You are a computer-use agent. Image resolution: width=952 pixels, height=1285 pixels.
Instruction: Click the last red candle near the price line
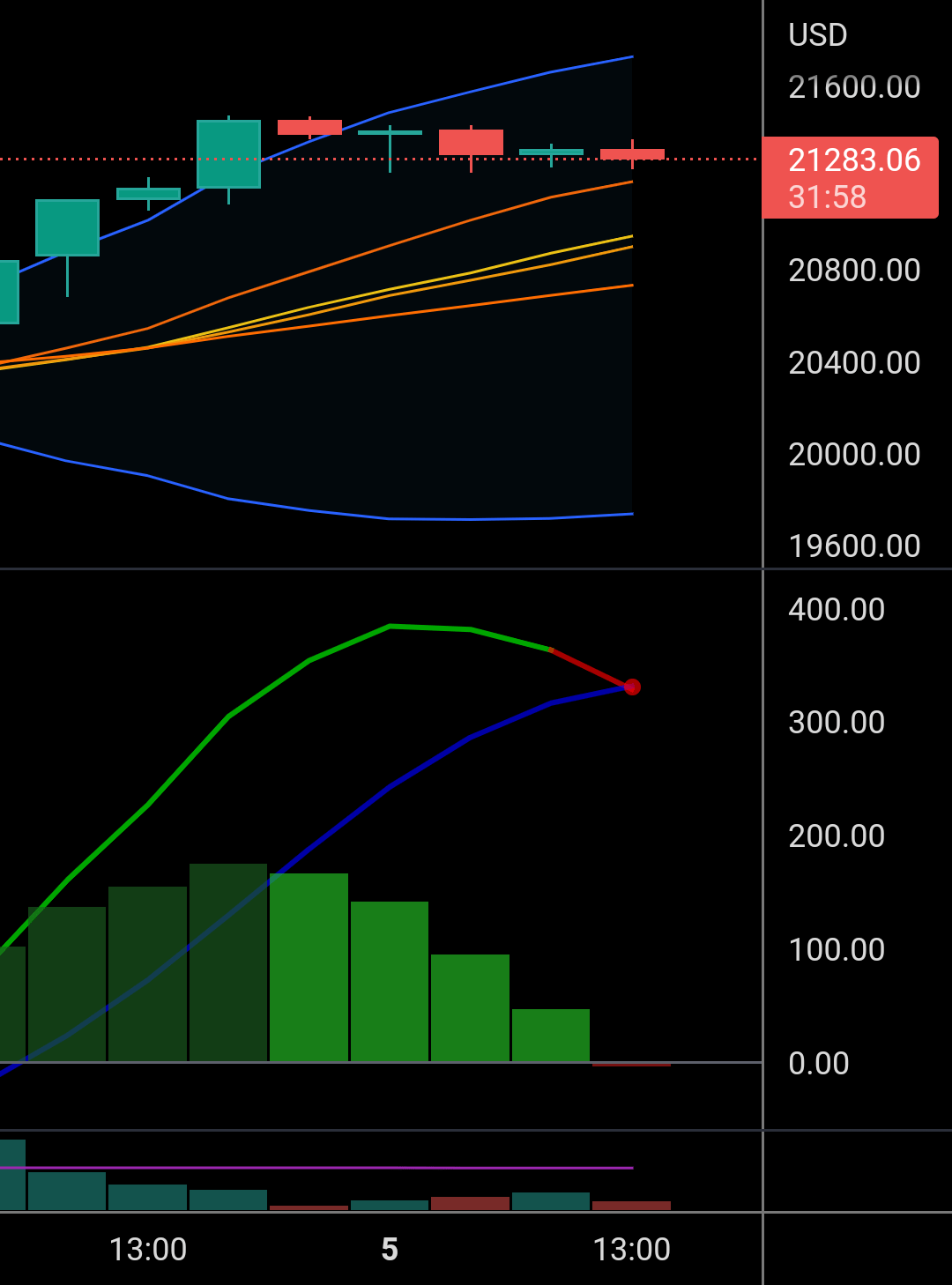(x=631, y=153)
